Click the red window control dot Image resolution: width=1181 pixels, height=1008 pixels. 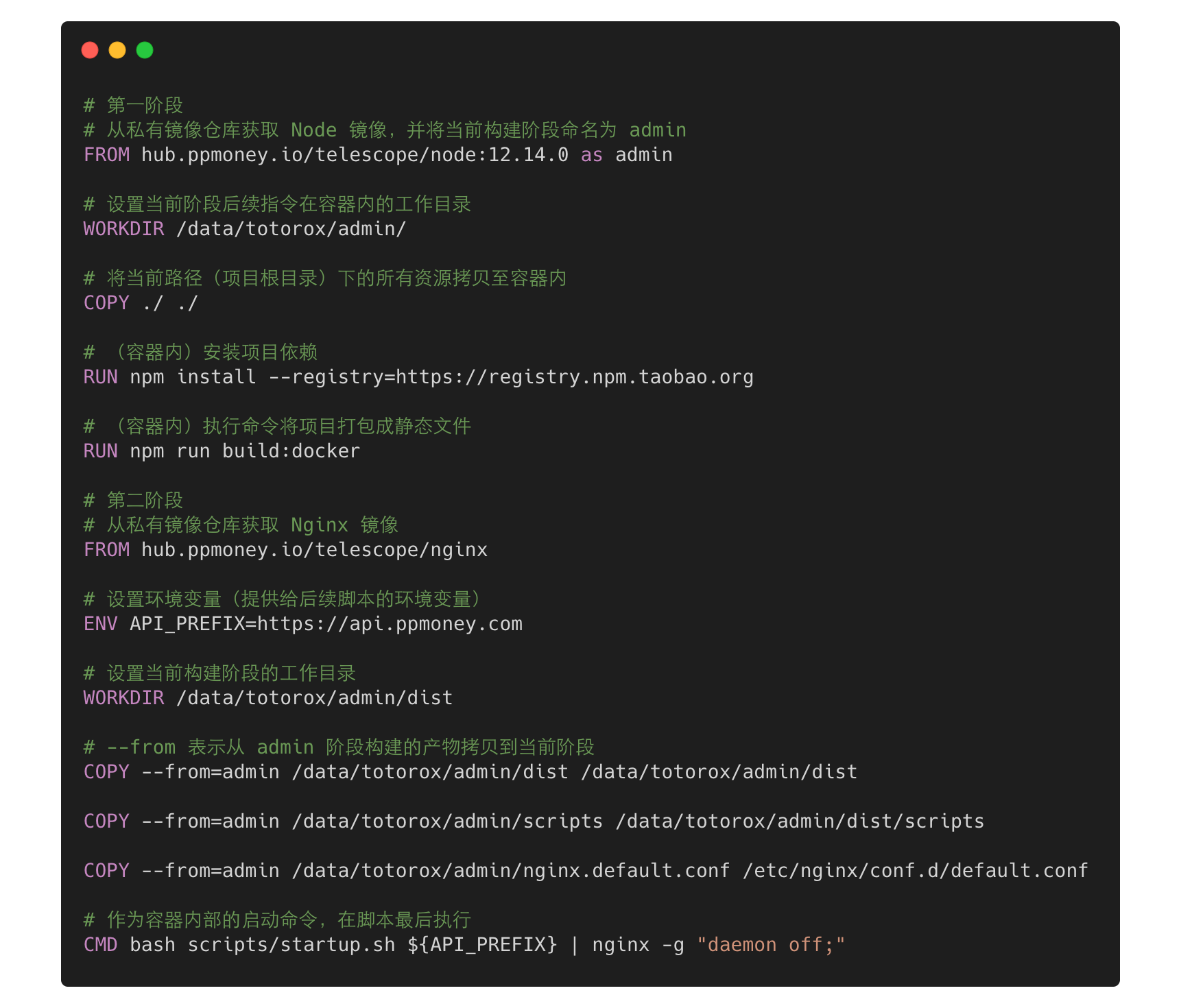[x=90, y=50]
